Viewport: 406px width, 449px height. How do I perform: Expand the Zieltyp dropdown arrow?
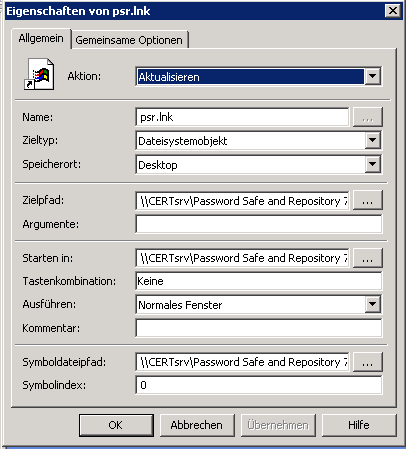pyautogui.click(x=372, y=140)
